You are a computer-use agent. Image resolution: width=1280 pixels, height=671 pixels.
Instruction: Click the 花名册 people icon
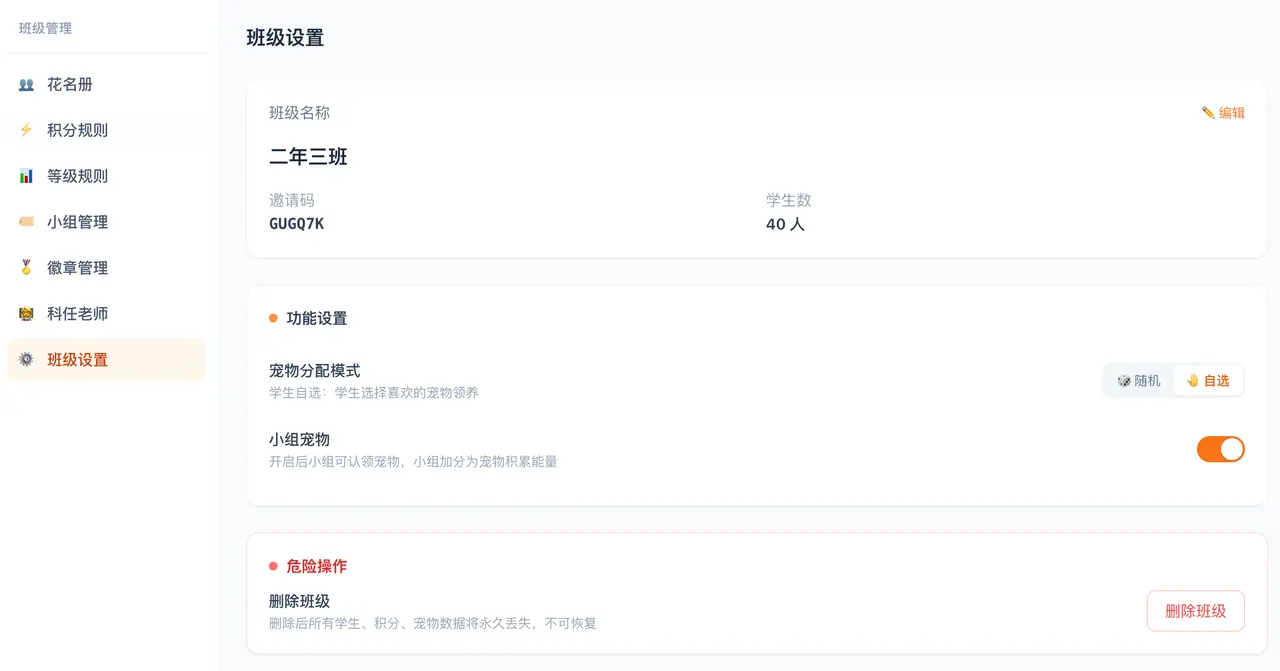pyautogui.click(x=26, y=85)
